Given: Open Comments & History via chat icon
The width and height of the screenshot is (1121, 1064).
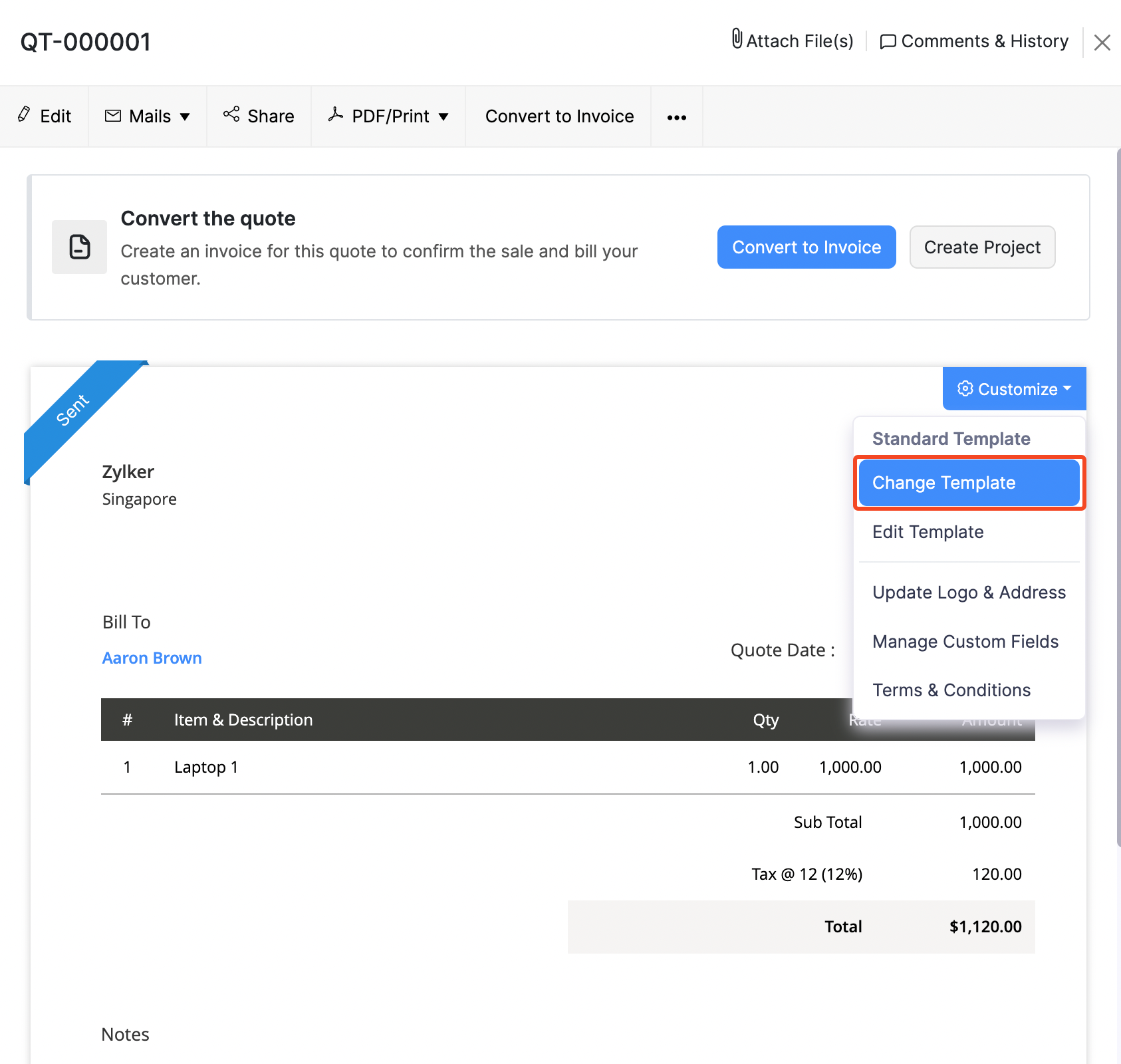Looking at the screenshot, I should click(x=888, y=41).
